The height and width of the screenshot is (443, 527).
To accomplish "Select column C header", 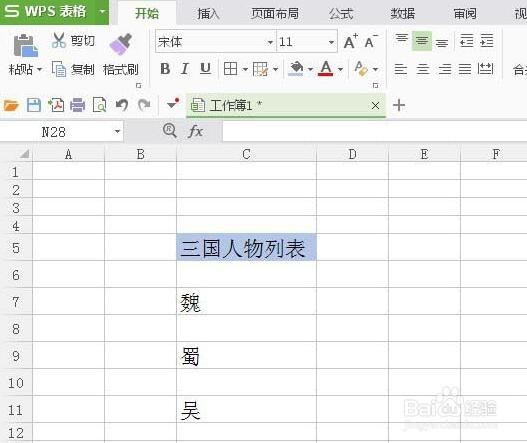I will pos(246,154).
